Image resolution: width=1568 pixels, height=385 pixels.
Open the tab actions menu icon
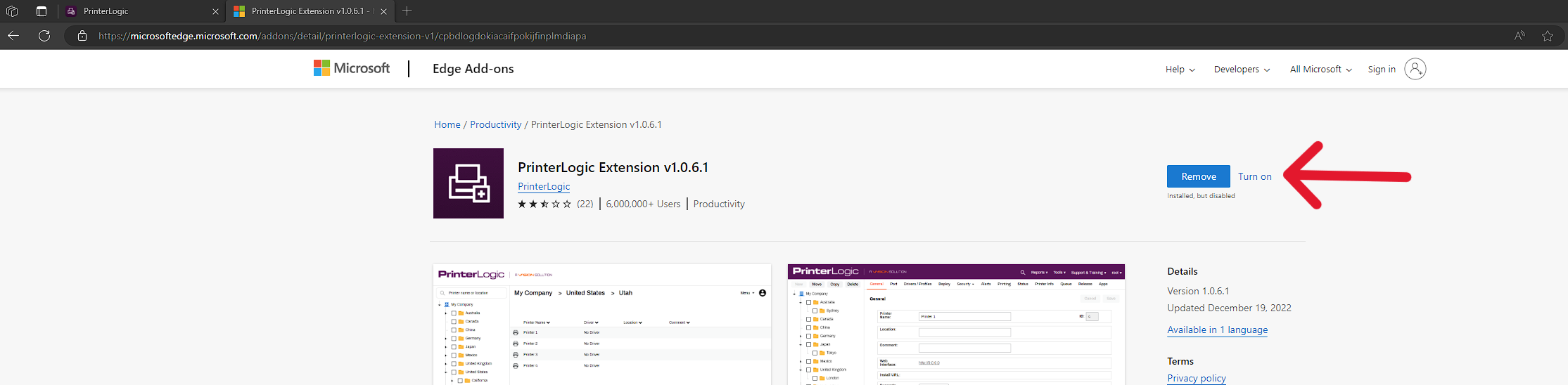coord(42,11)
